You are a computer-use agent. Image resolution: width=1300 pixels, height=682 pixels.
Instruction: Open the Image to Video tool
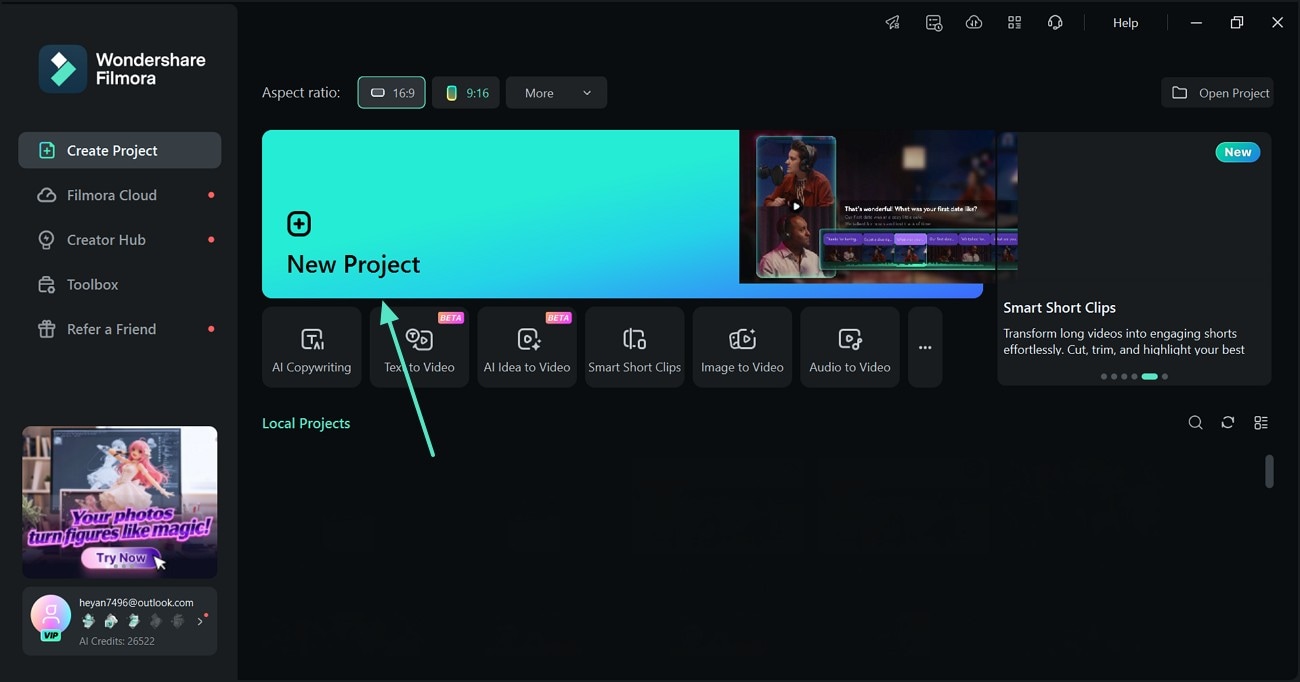click(742, 347)
